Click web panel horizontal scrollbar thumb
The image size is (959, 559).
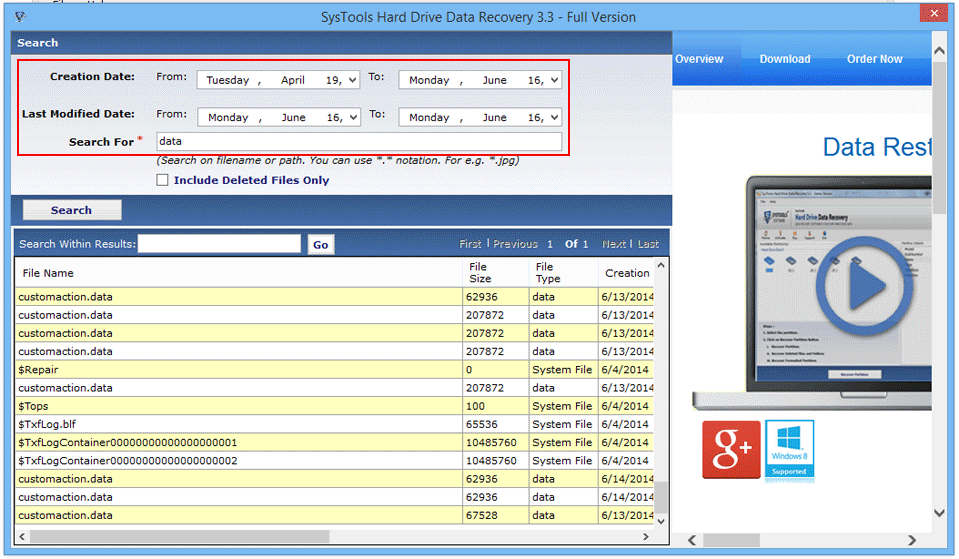[731, 540]
